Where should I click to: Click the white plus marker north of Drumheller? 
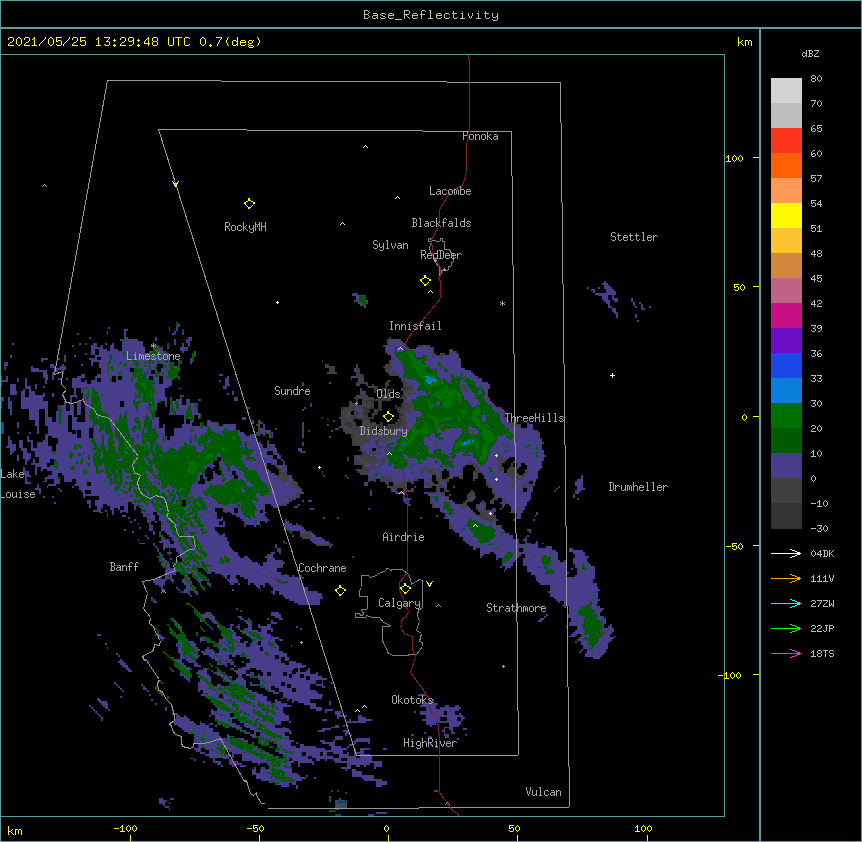[612, 375]
